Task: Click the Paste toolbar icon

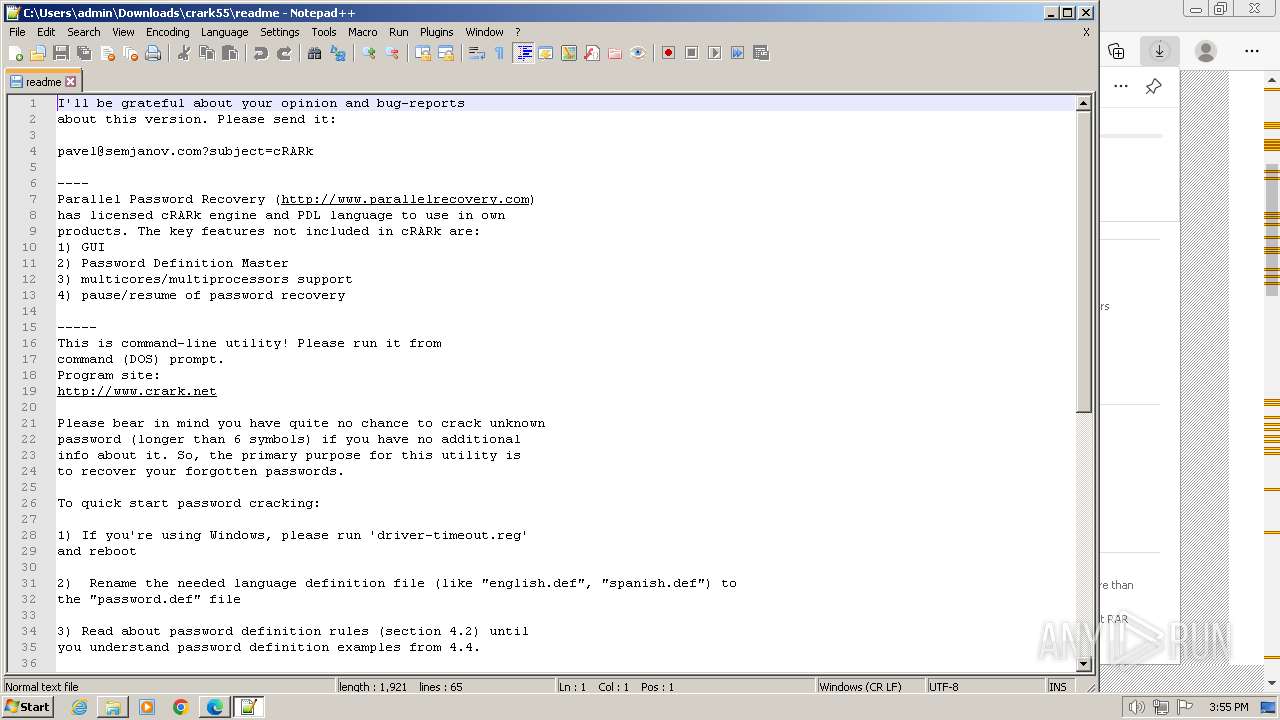Action: coord(230,53)
